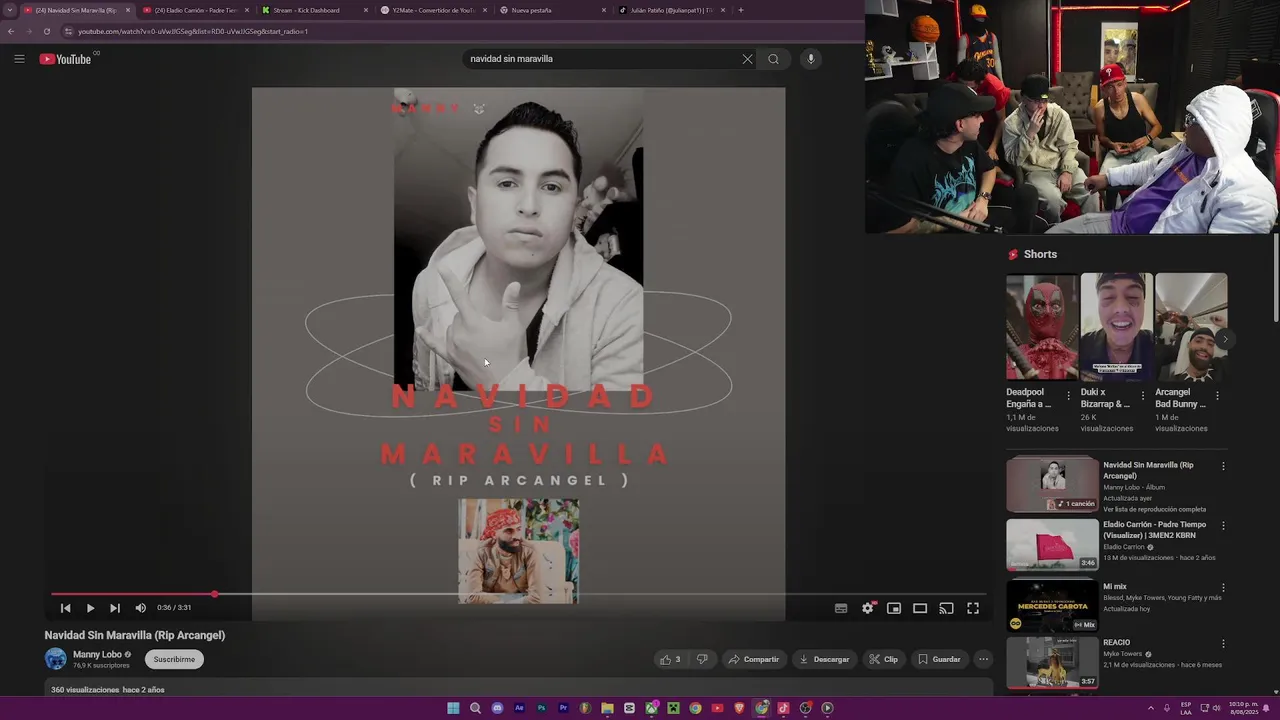This screenshot has height=720, width=1280.
Task: Open the Windows Start menu
Action: click(x=453, y=708)
